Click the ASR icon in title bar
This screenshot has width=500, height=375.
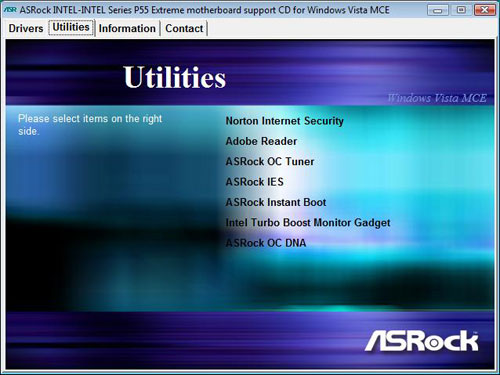[10, 10]
